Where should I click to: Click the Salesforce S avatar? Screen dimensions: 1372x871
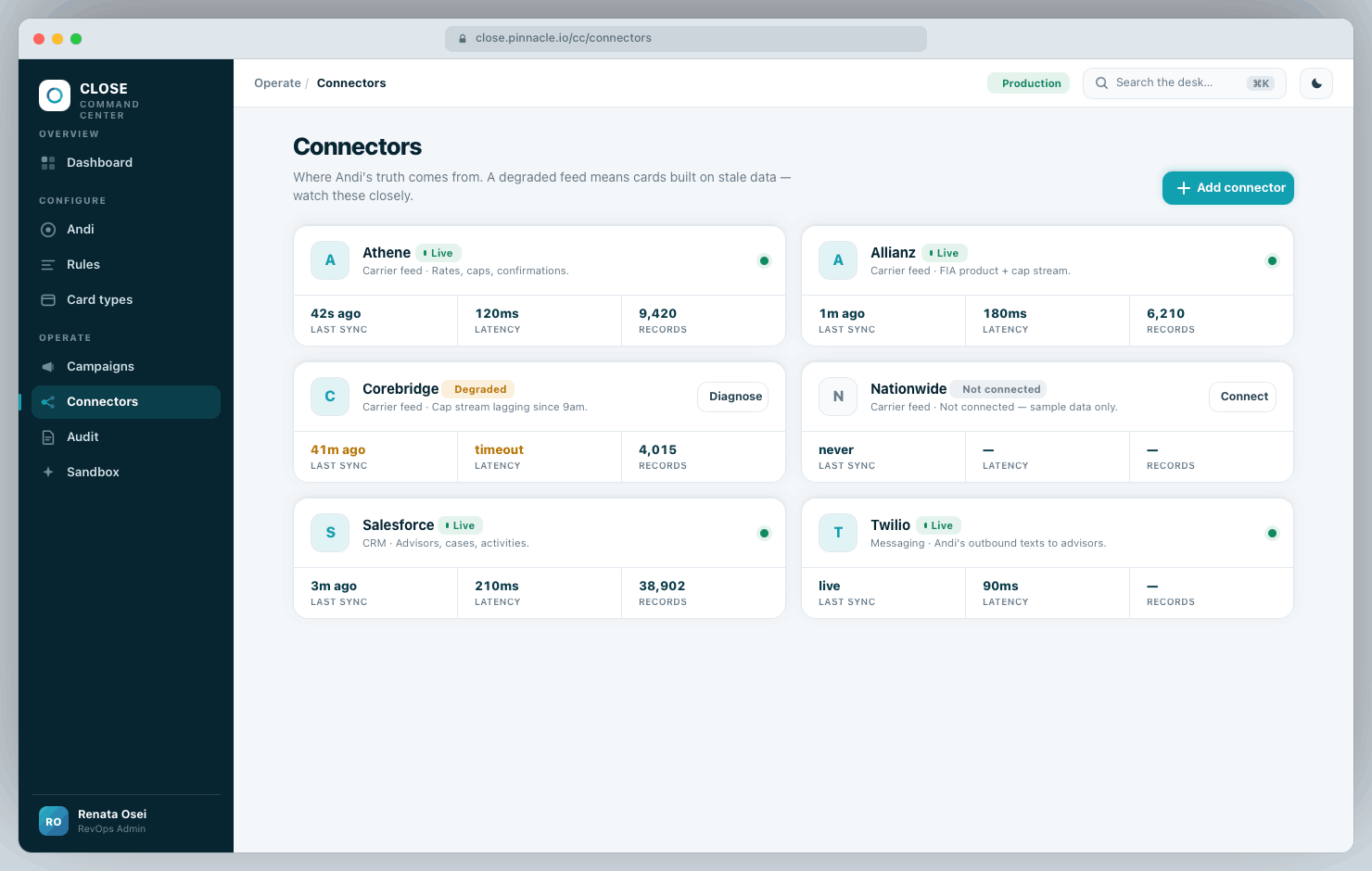click(x=330, y=533)
